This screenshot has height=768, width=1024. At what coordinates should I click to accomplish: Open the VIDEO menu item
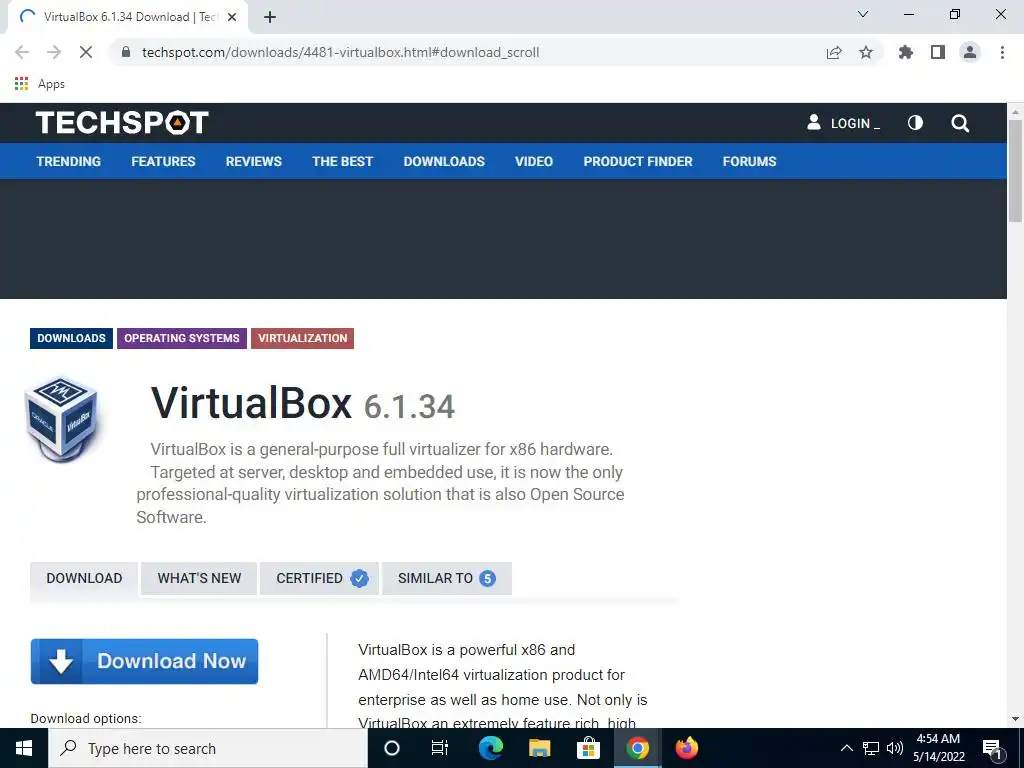pyautogui.click(x=534, y=161)
